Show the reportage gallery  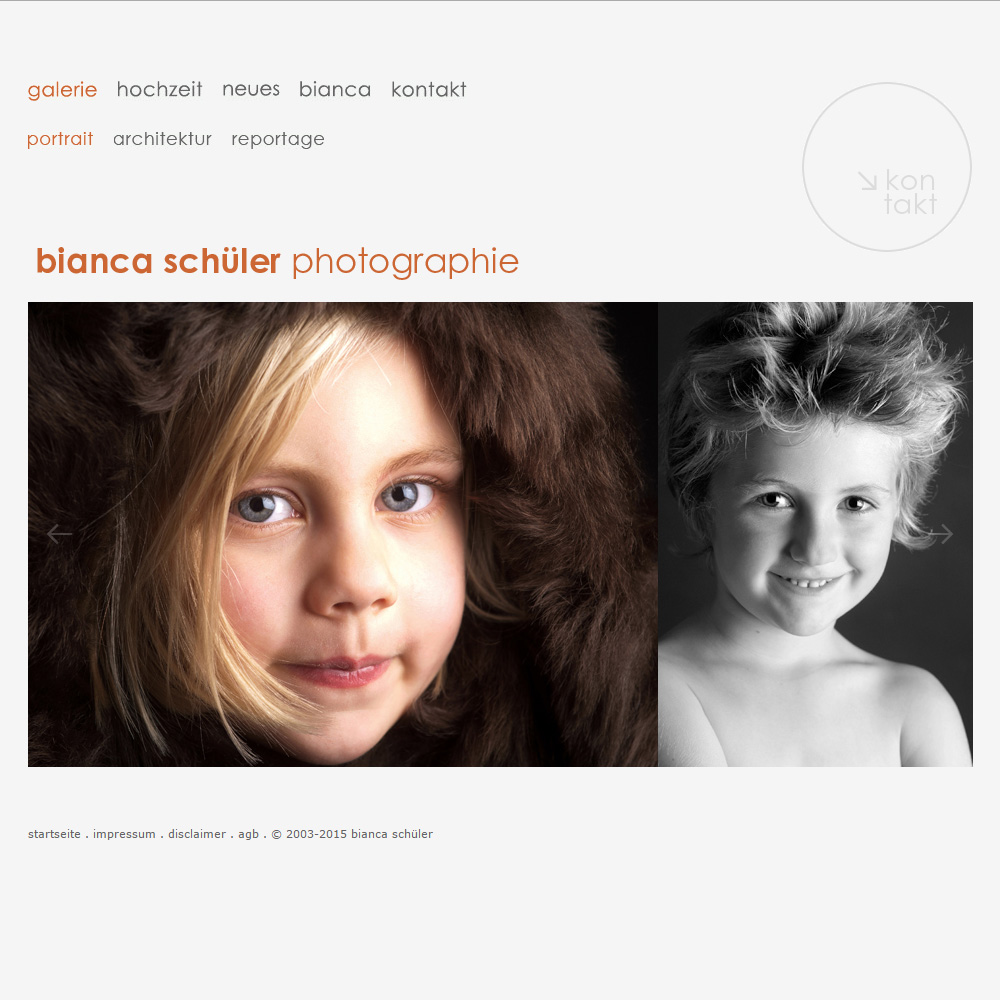(x=277, y=139)
